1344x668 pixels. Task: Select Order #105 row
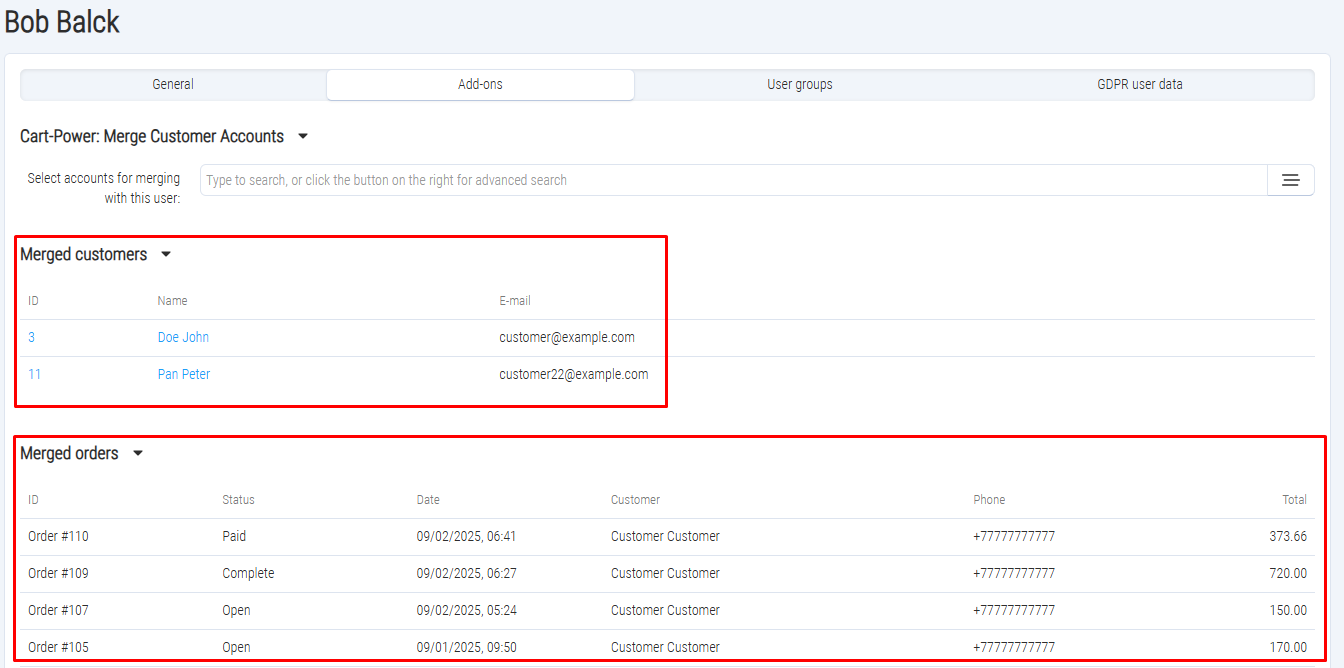[58, 647]
